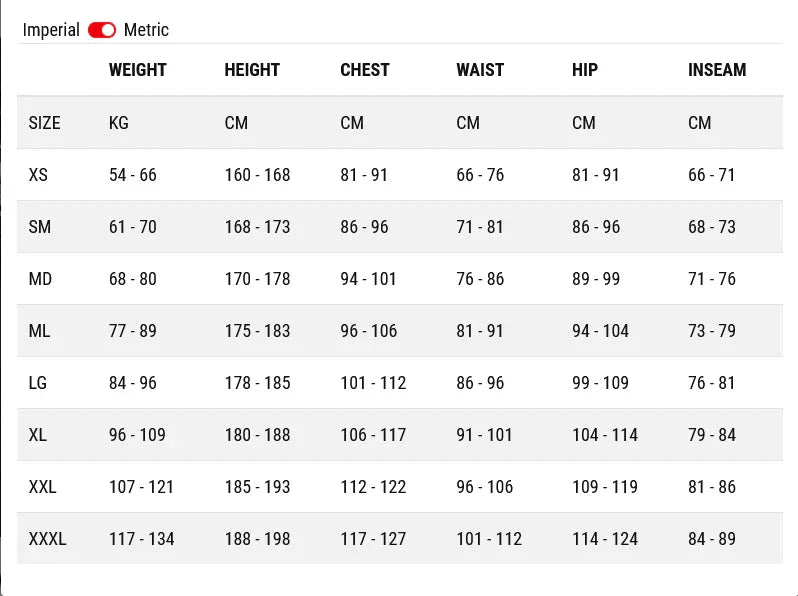Click the XXL size row label

43,487
